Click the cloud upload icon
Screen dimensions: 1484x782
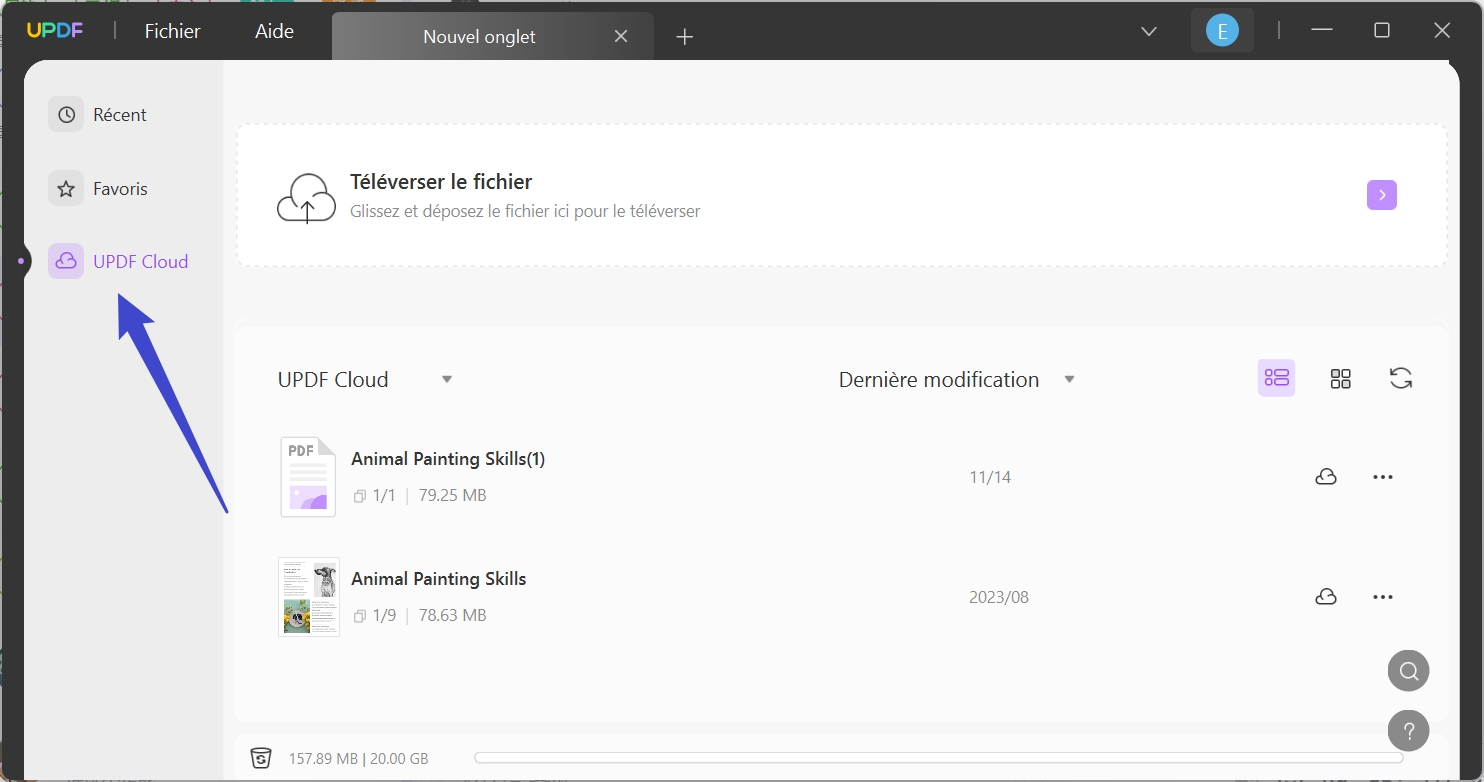(x=306, y=196)
